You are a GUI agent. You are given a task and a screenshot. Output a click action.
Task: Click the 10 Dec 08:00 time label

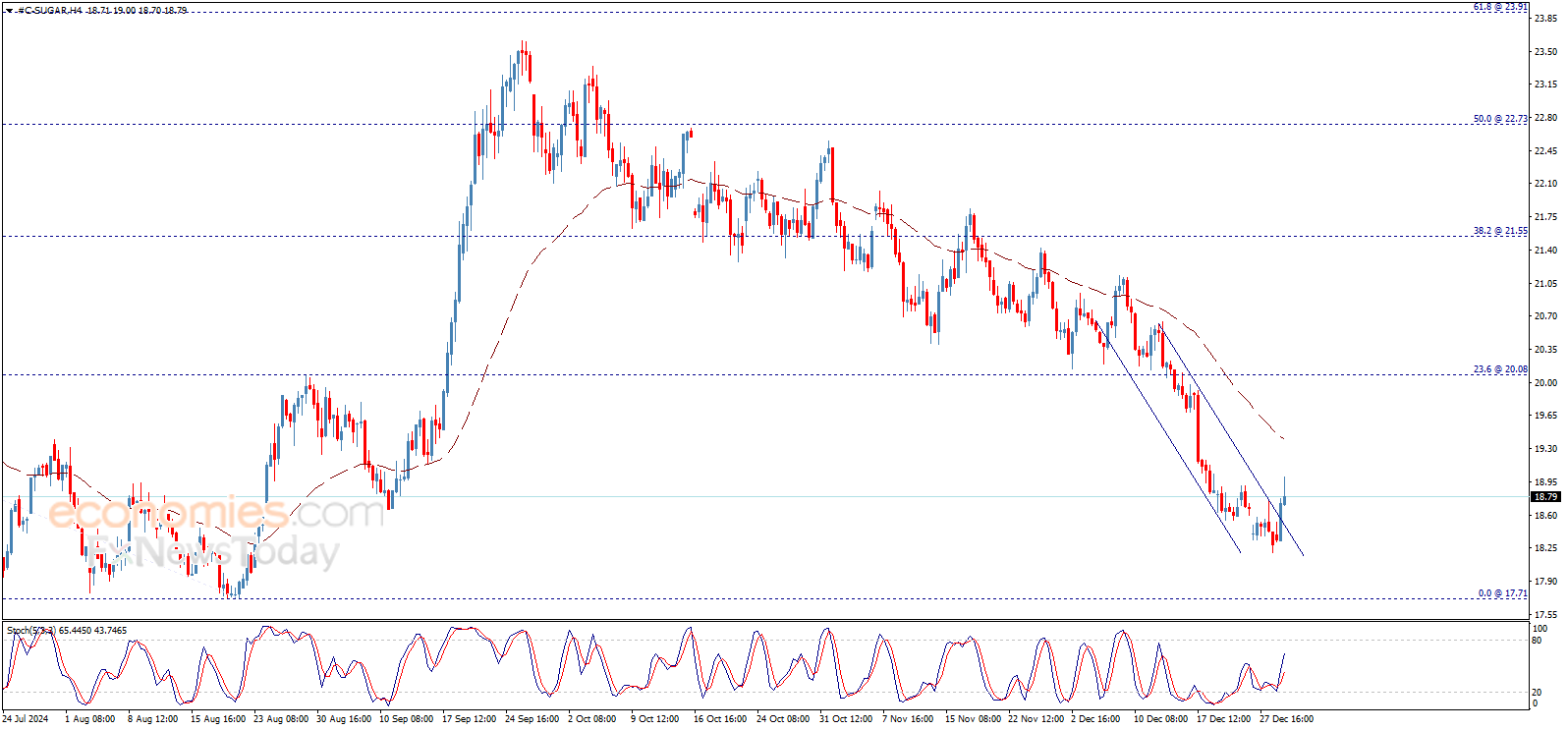point(1161,719)
